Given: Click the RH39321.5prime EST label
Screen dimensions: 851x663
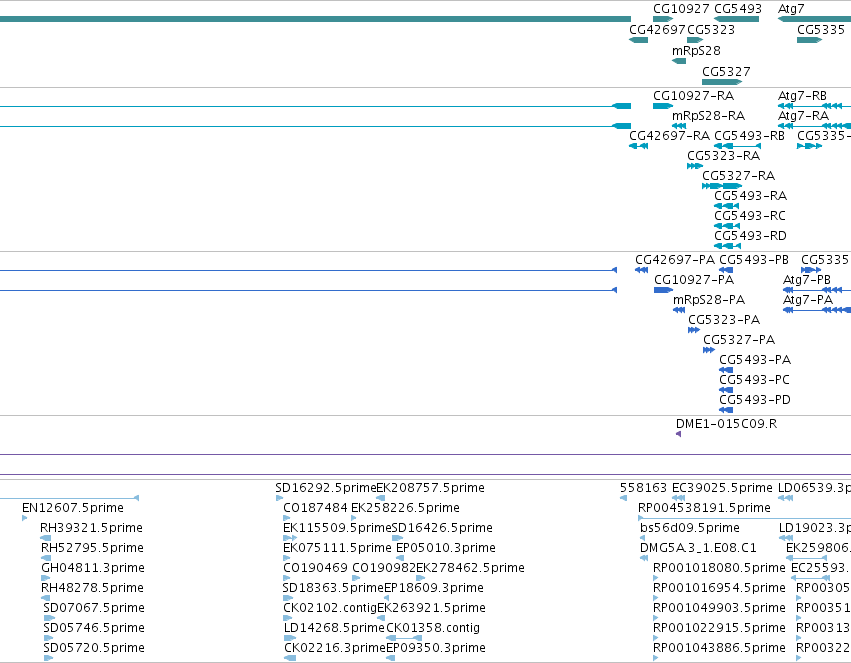Looking at the screenshot, I should coord(91,528).
